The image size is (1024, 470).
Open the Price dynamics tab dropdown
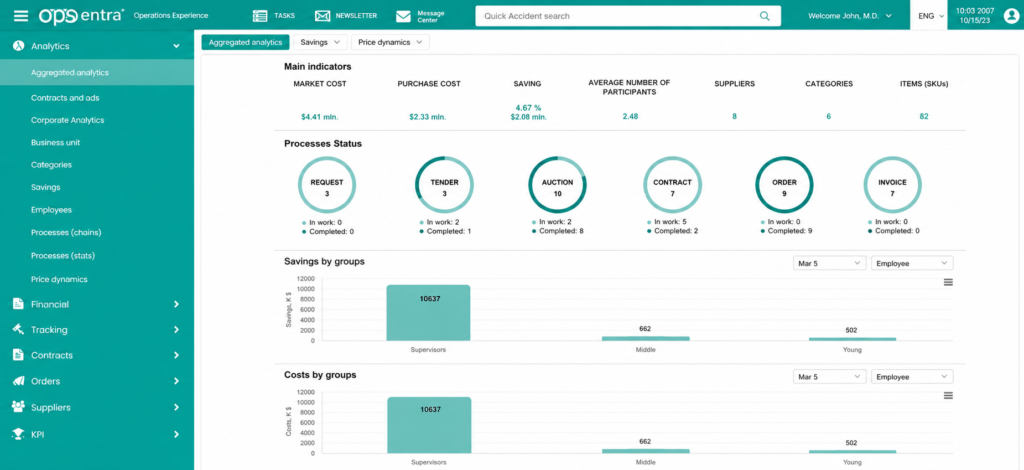coord(390,42)
